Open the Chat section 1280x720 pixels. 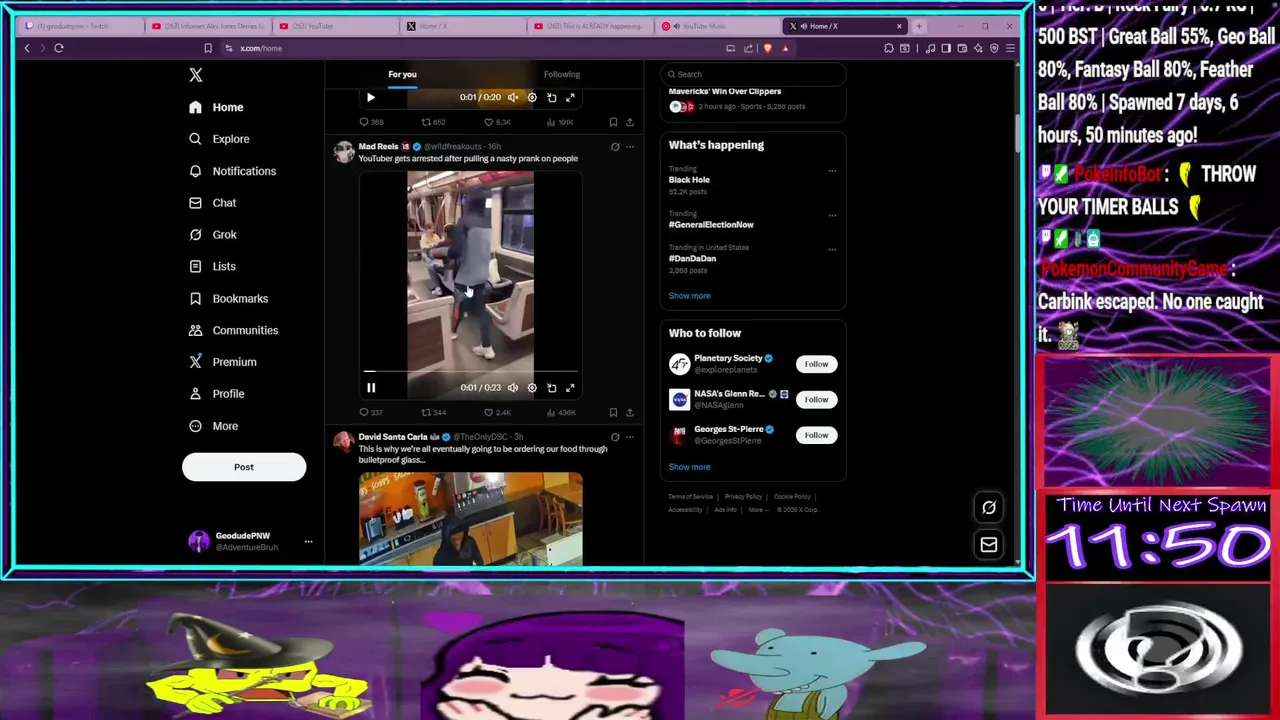tap(212, 203)
